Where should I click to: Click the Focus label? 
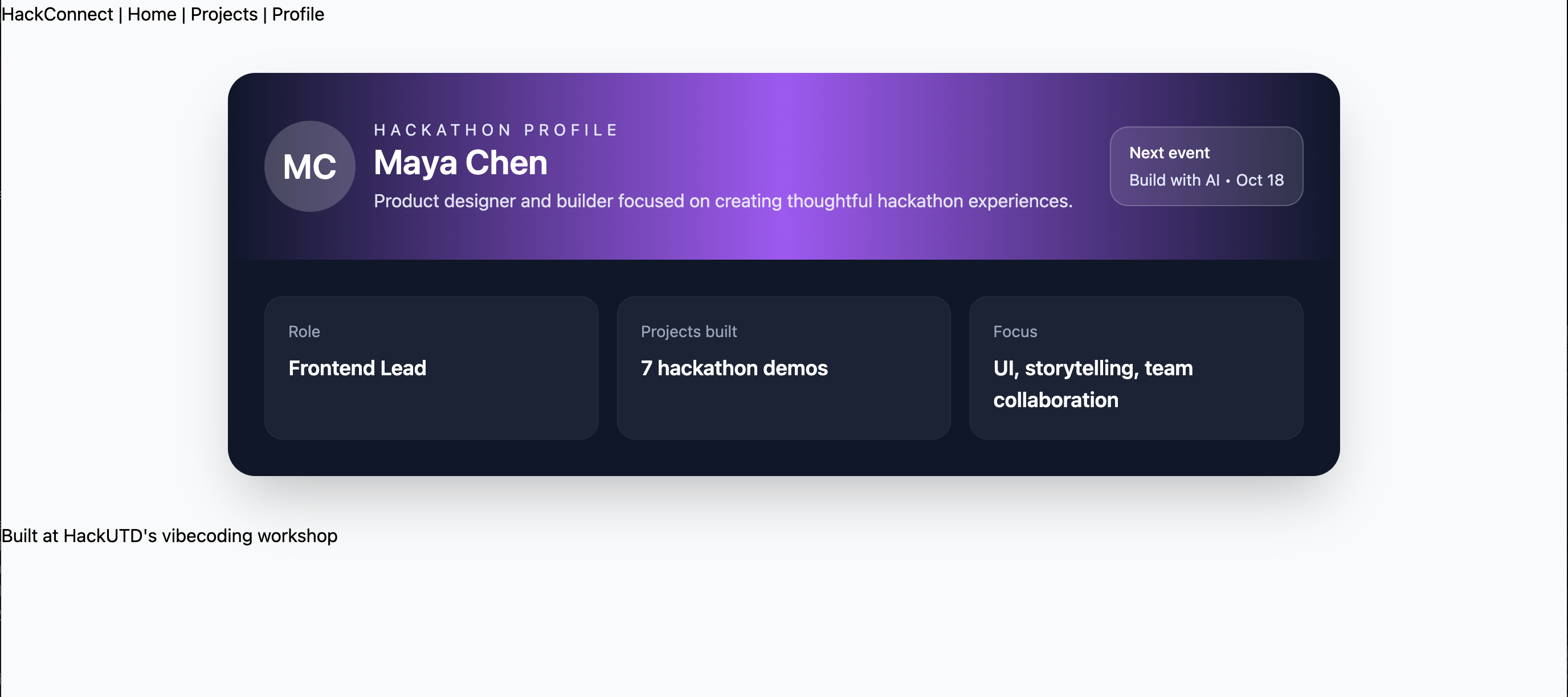[x=1015, y=331]
